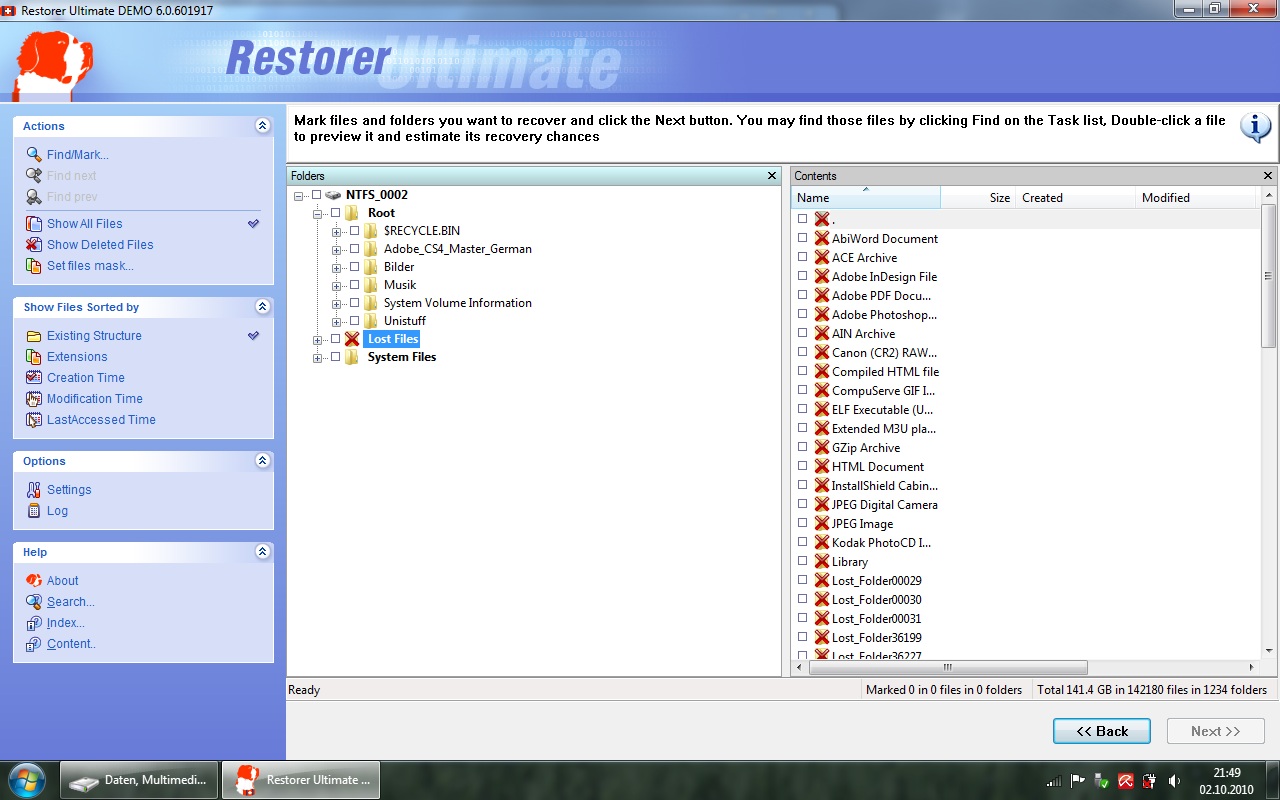Click the Search icon in Help
1280x800 pixels.
coord(34,602)
